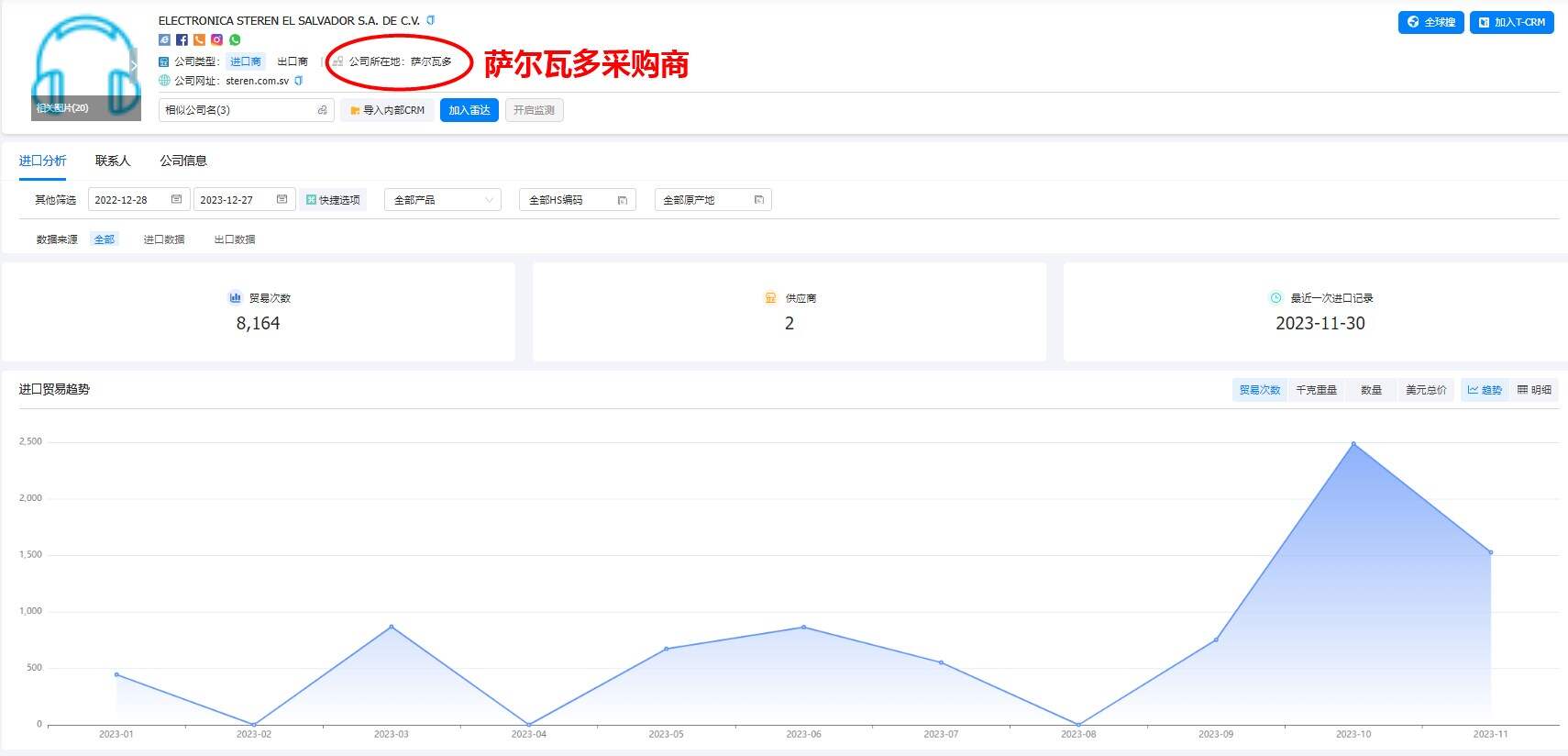The image size is (1568, 756).
Task: Click the 加入T-CRM button
Action: click(x=1511, y=22)
